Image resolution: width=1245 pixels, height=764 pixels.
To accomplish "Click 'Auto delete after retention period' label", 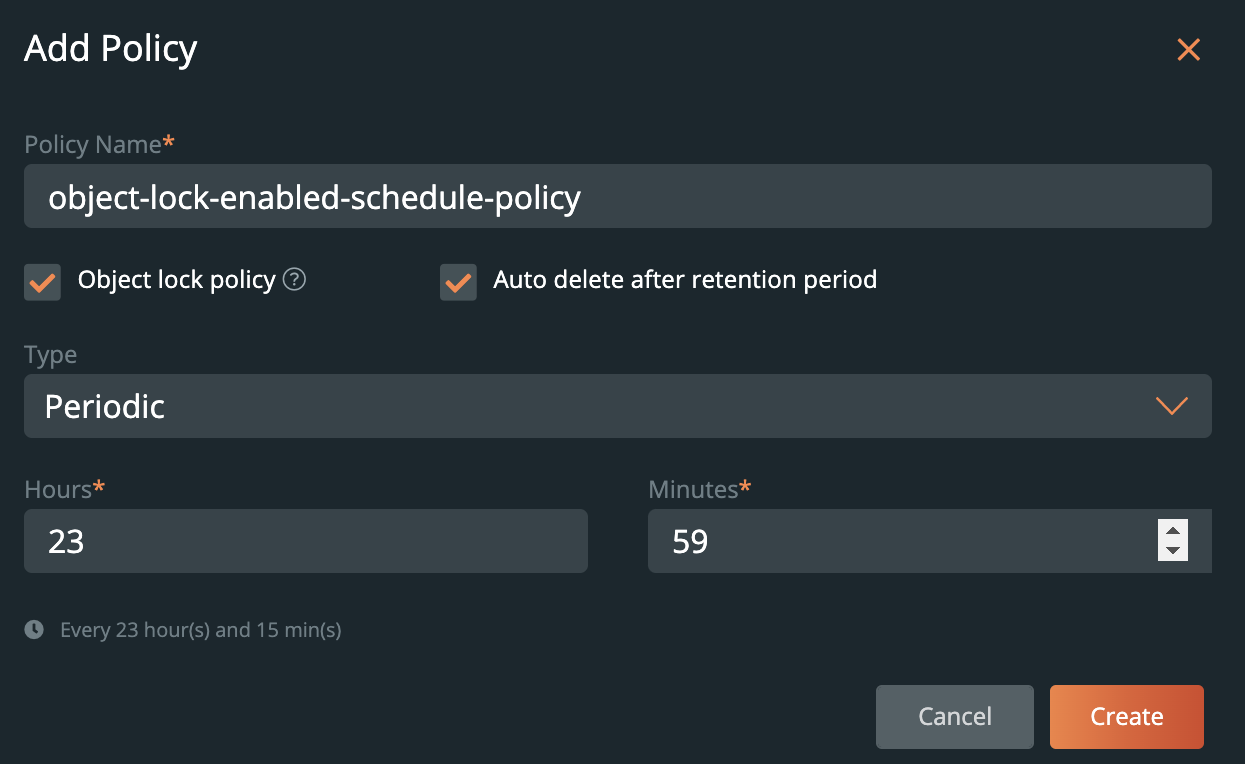I will pyautogui.click(x=685, y=280).
